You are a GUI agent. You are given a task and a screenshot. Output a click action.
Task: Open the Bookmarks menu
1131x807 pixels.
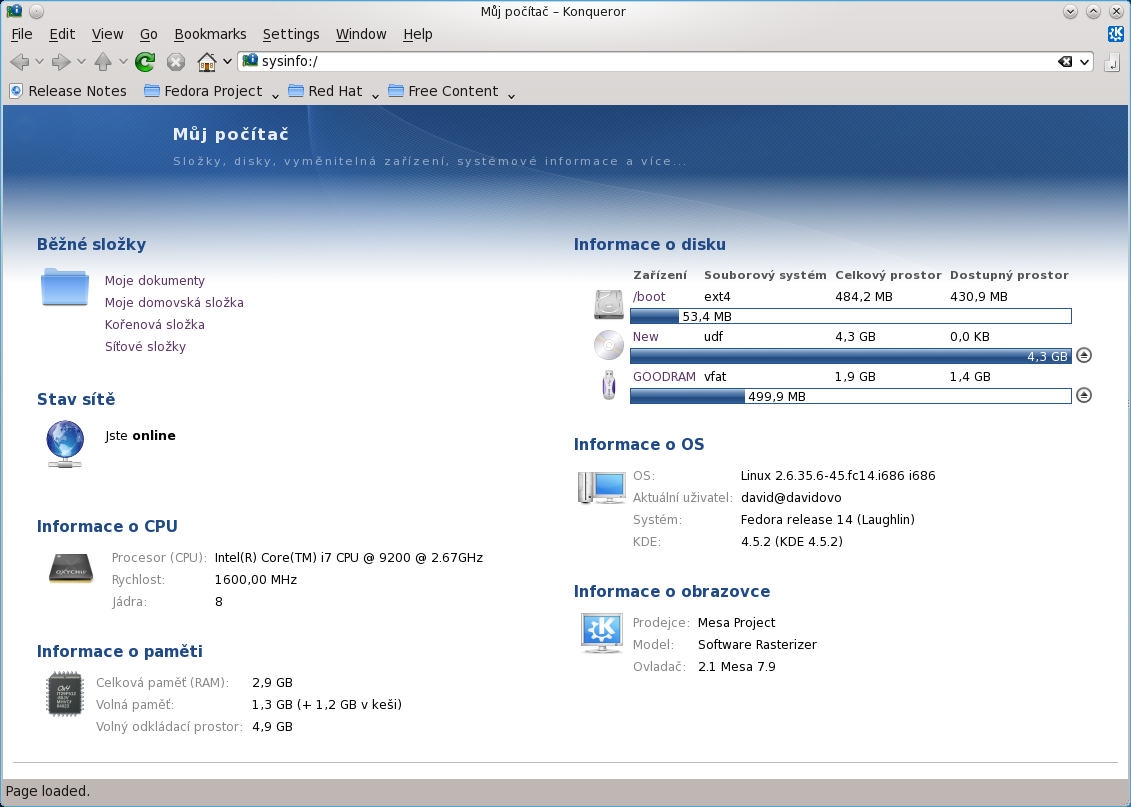coord(211,34)
